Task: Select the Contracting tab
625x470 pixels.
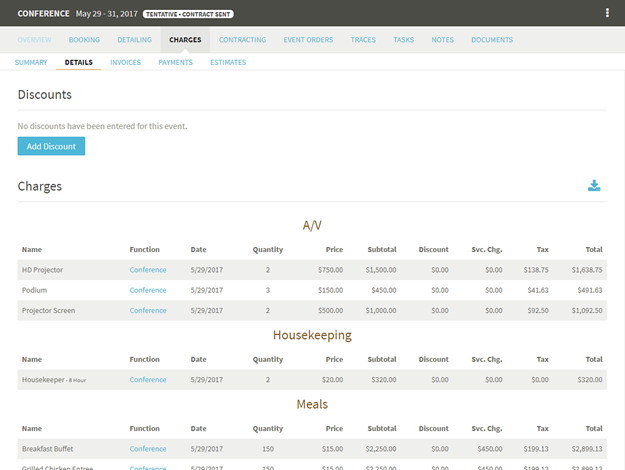Action: [242, 40]
